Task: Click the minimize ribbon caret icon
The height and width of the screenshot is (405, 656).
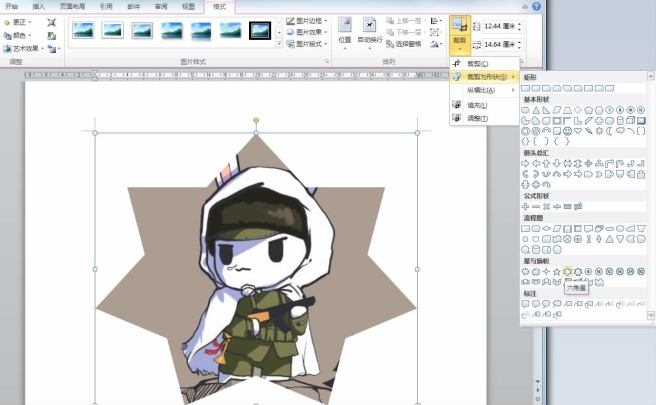Action: (x=525, y=7)
